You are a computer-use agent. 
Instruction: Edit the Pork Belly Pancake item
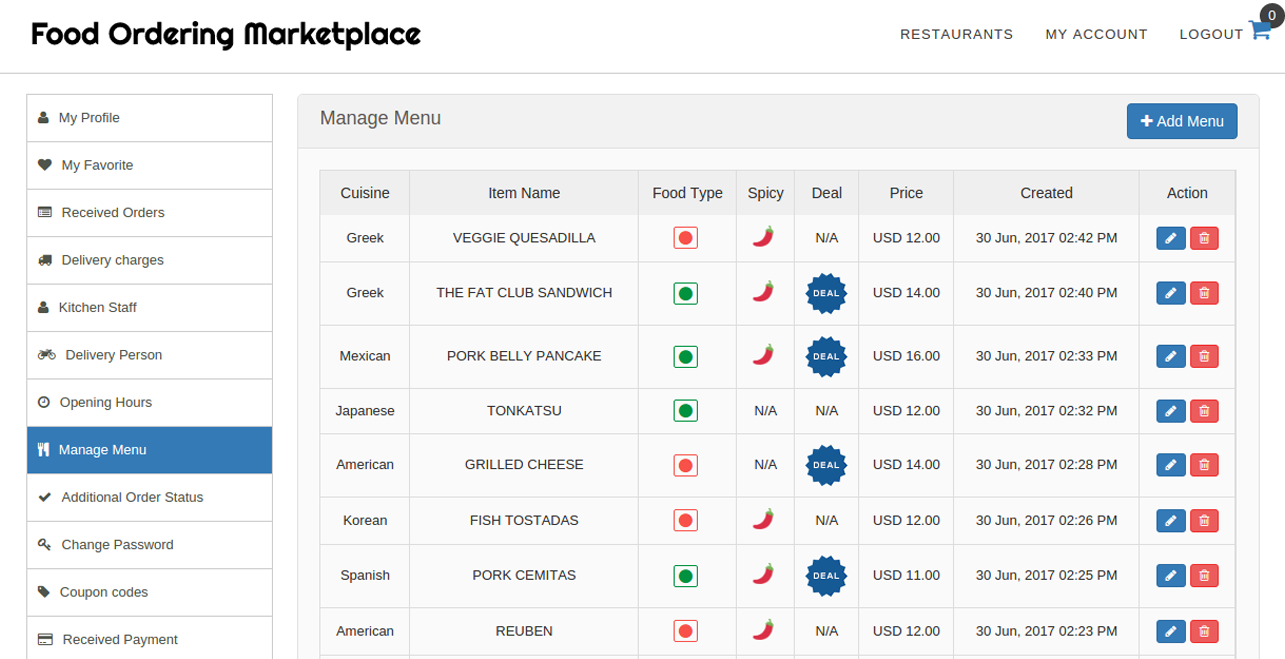(x=1171, y=356)
